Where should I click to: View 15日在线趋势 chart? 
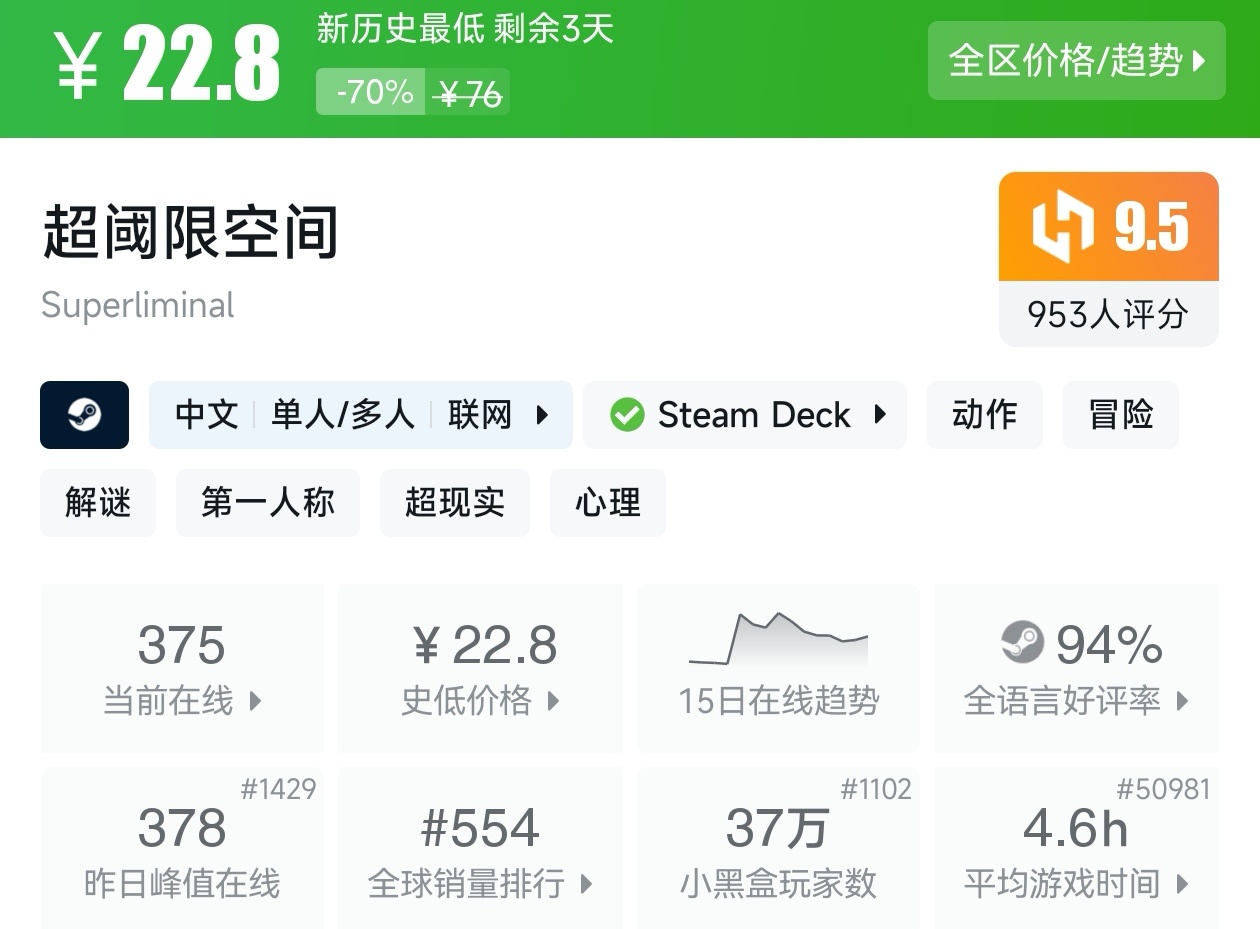coord(778,668)
